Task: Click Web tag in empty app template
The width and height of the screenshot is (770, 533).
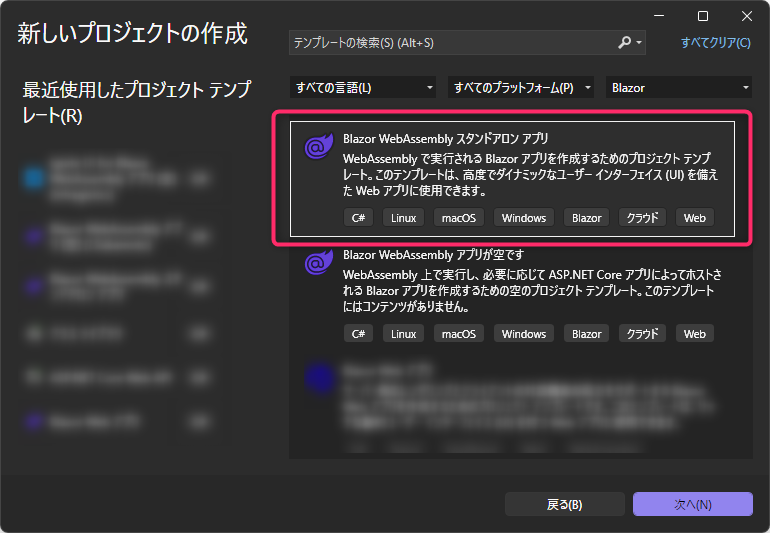Action: (x=695, y=334)
